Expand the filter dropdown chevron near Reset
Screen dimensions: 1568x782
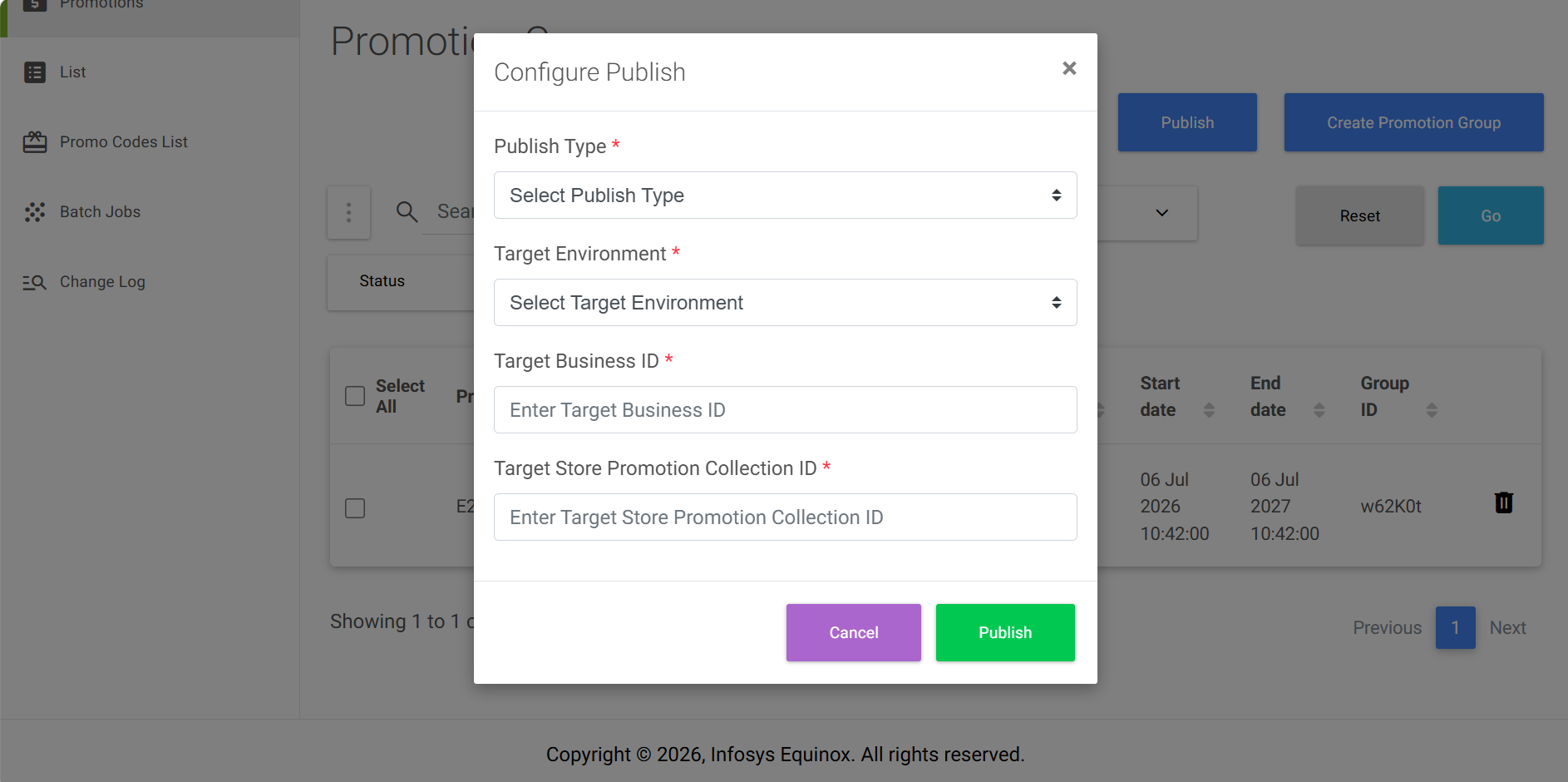1162,213
